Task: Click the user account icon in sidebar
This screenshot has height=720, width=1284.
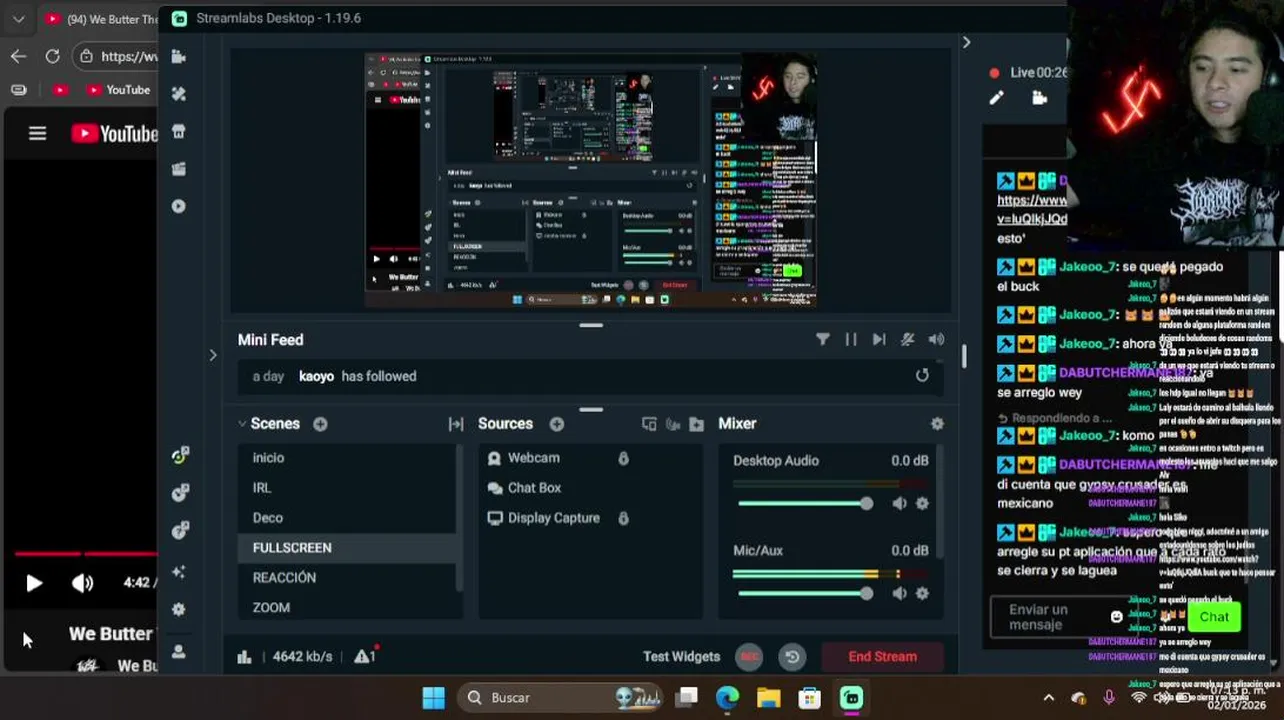Action: point(179,651)
